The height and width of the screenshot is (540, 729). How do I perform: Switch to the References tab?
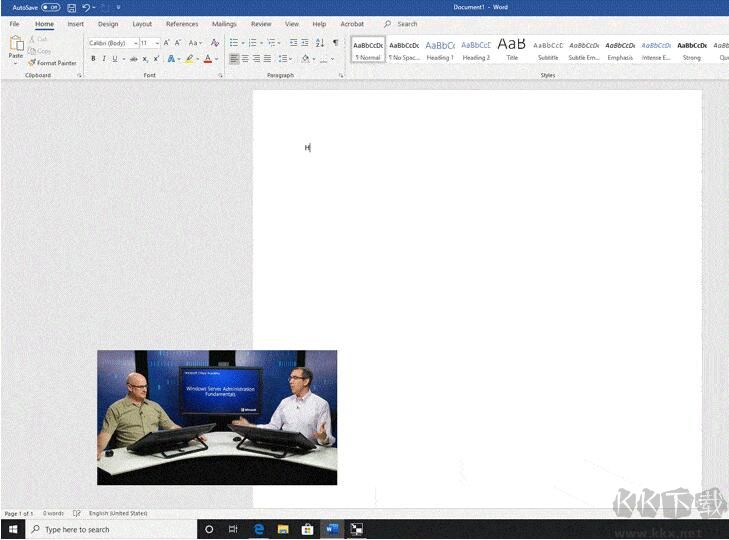tap(182, 24)
